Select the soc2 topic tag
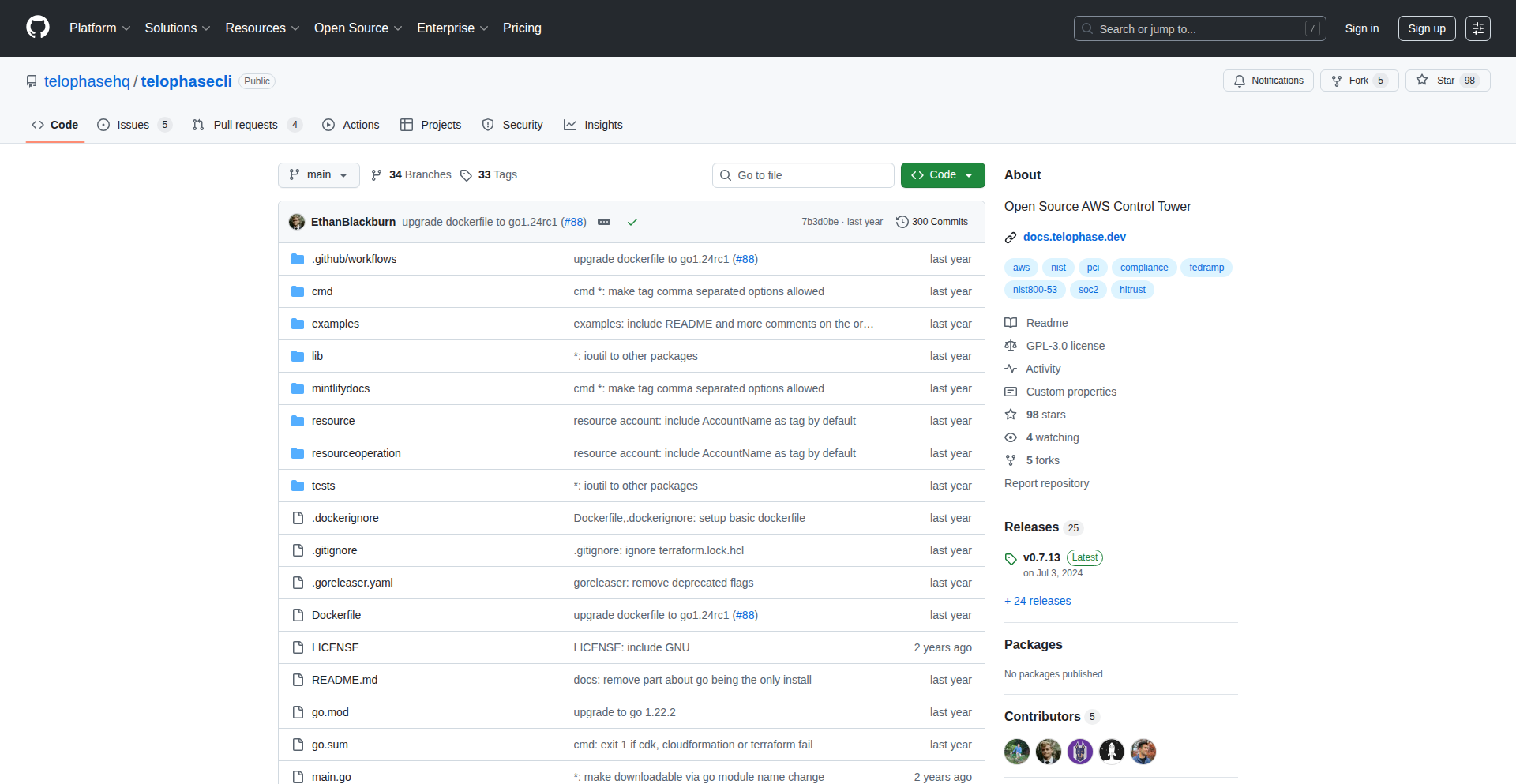The height and width of the screenshot is (784, 1516). [1088, 290]
